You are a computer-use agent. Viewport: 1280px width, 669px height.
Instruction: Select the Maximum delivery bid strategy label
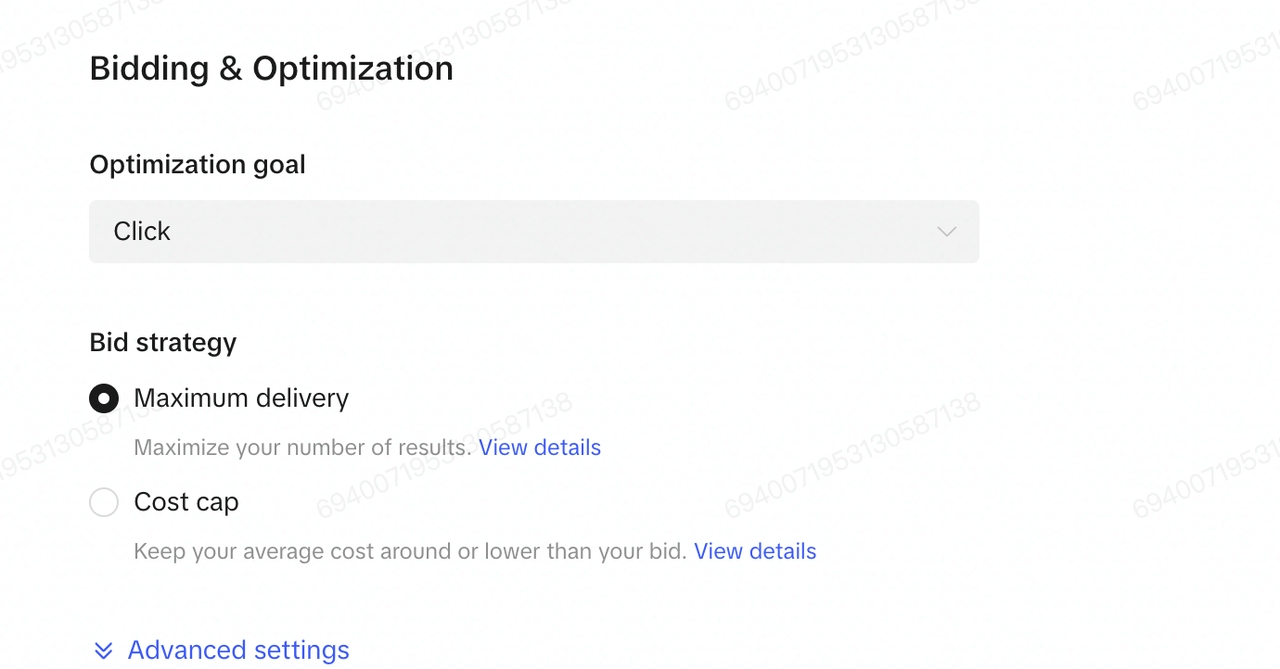tap(241, 398)
